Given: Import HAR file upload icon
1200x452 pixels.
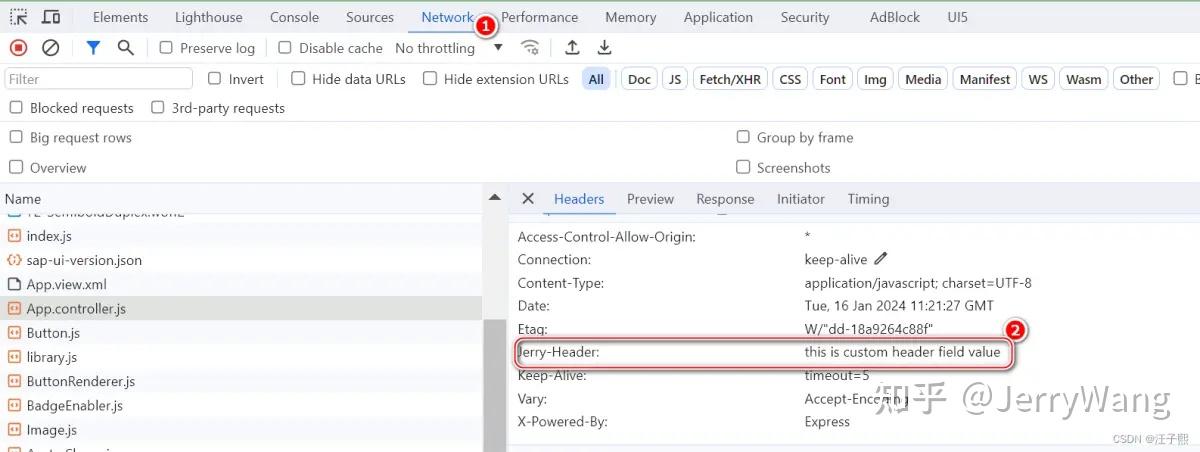Looking at the screenshot, I should (x=572, y=47).
